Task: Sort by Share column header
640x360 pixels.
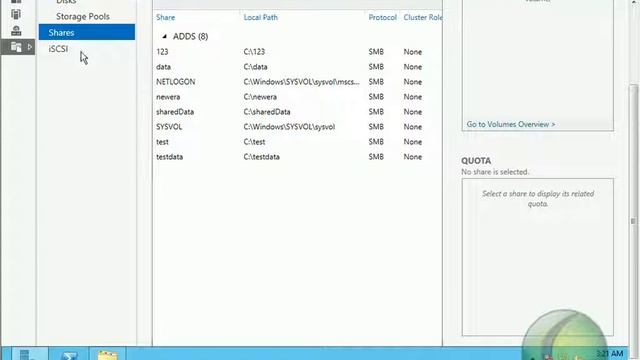Action: tap(165, 17)
